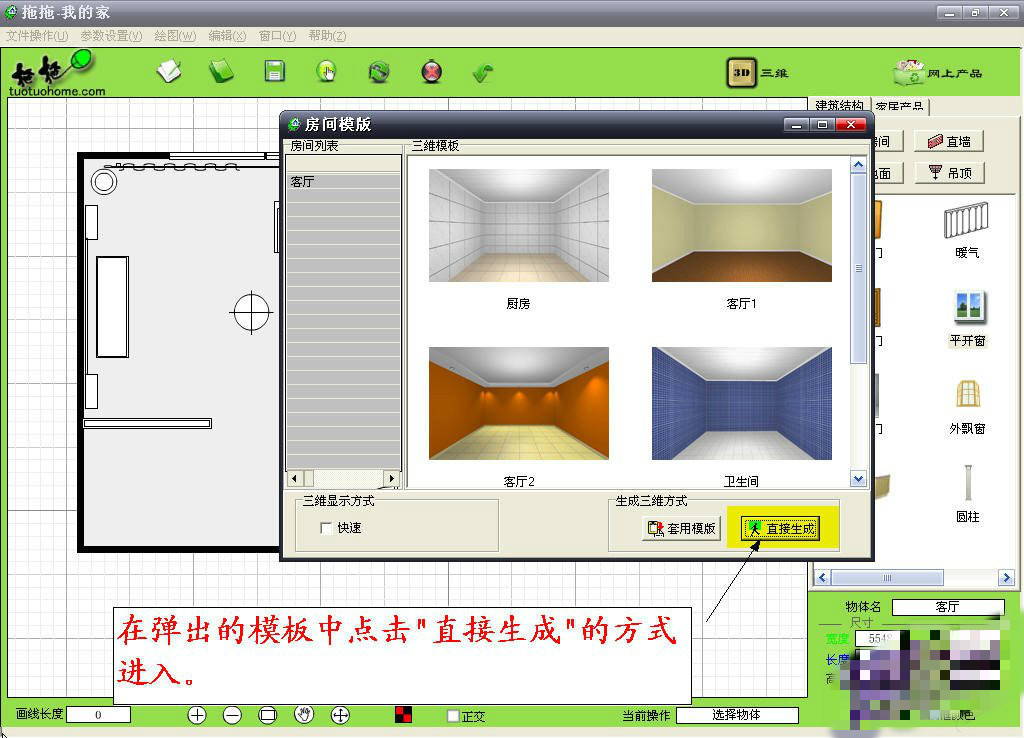Click the red X delete toolbar icon
The height and width of the screenshot is (738, 1024).
(x=432, y=71)
